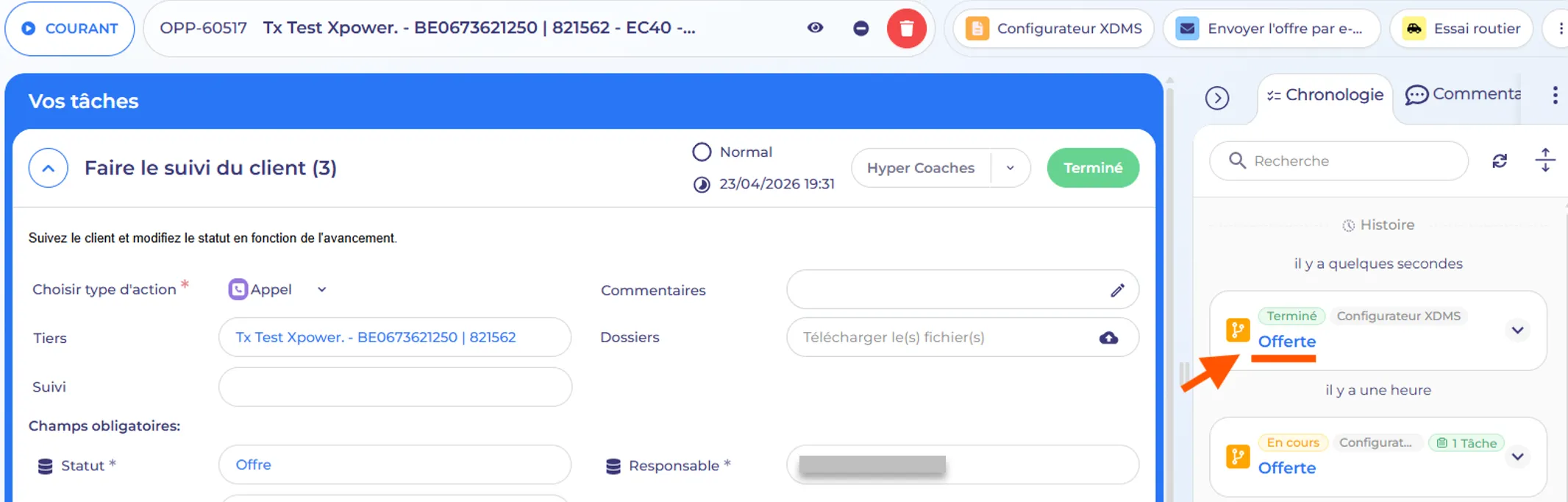Select the Normal priority radio button
This screenshot has width=1568, height=502.
(x=702, y=152)
